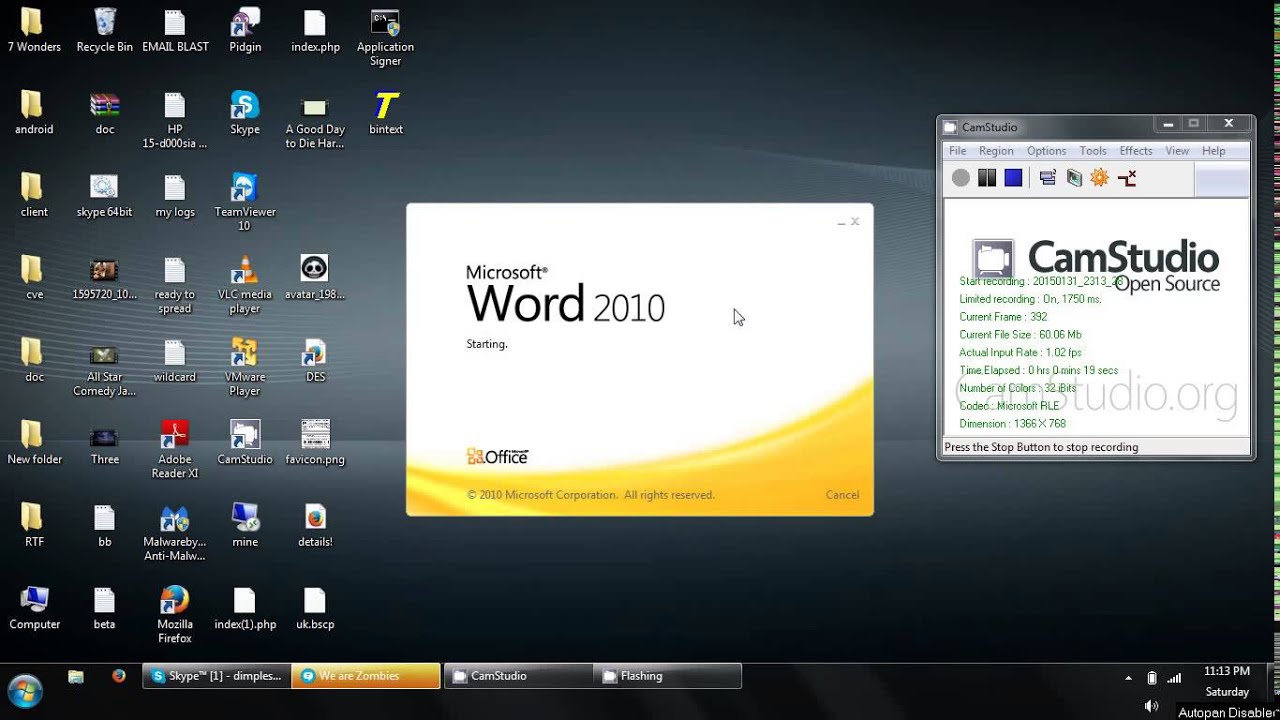Switch to the We are Zombies taskbar item
Image resolution: width=1280 pixels, height=720 pixels.
click(366, 676)
